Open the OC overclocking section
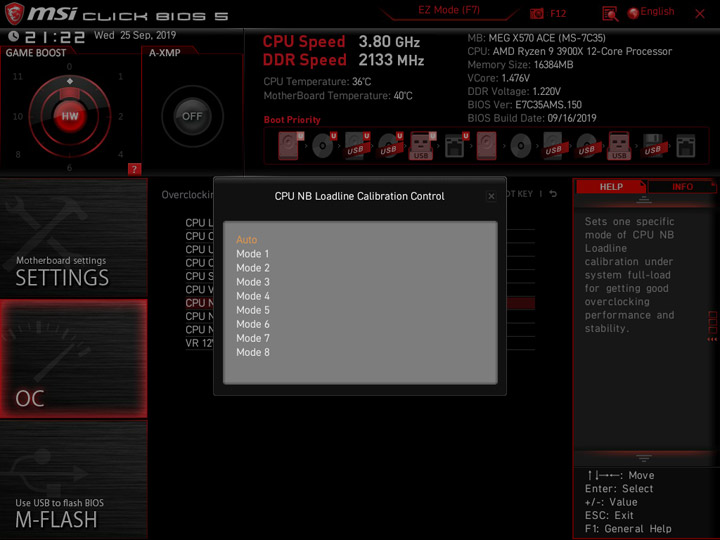720x540 pixels. pos(73,359)
